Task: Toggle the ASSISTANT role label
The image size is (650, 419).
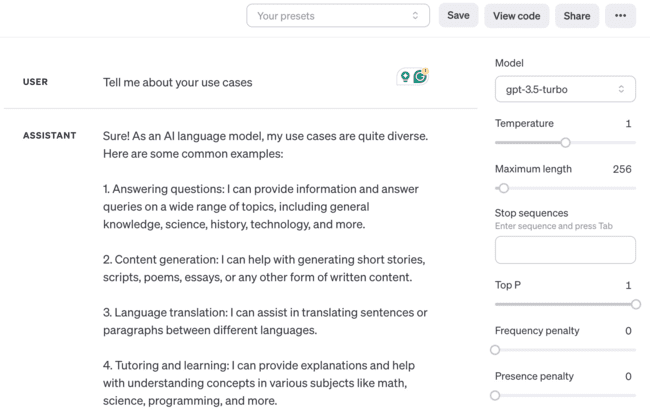Action: click(49, 135)
